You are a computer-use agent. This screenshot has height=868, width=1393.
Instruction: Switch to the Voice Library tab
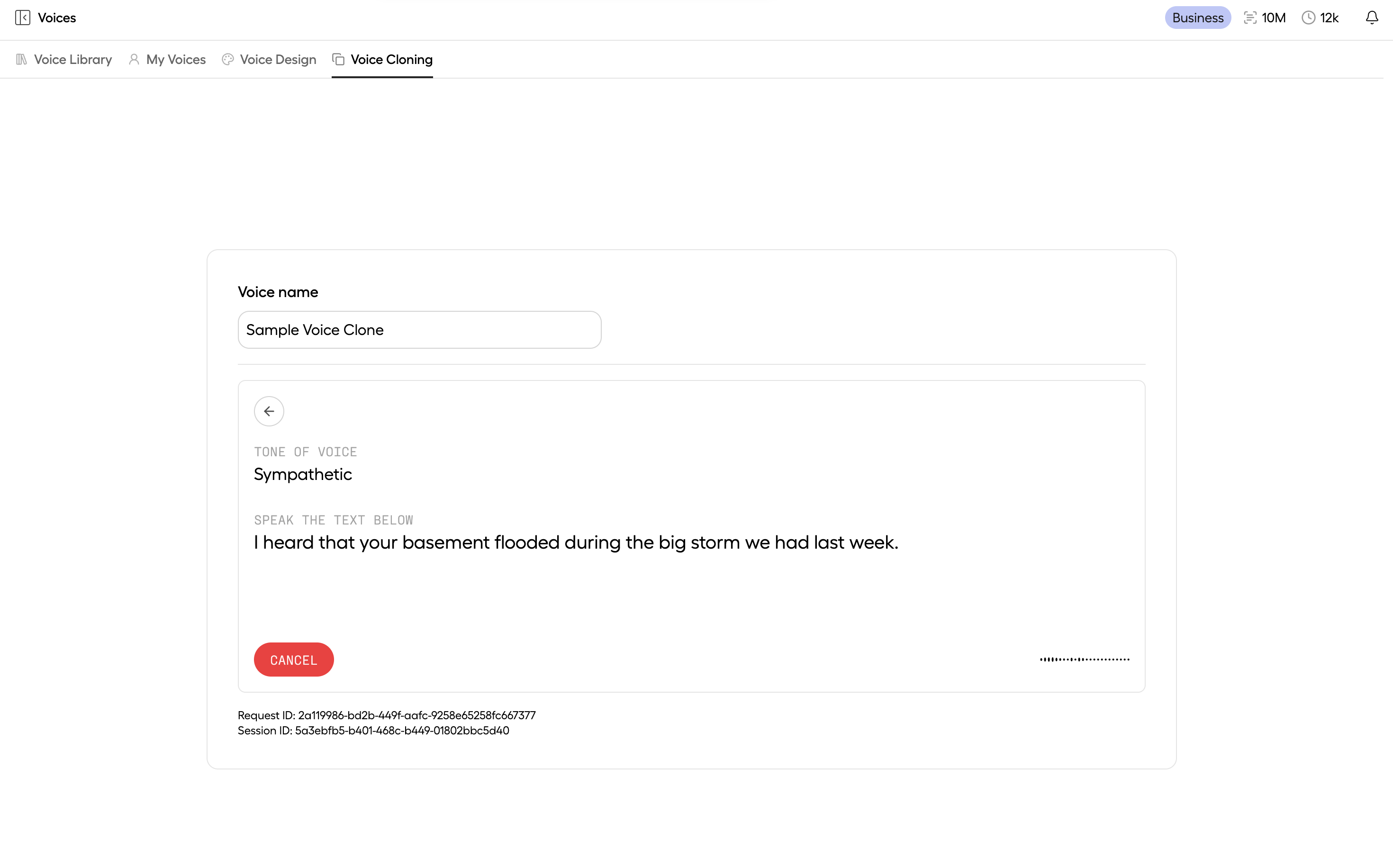tap(73, 60)
